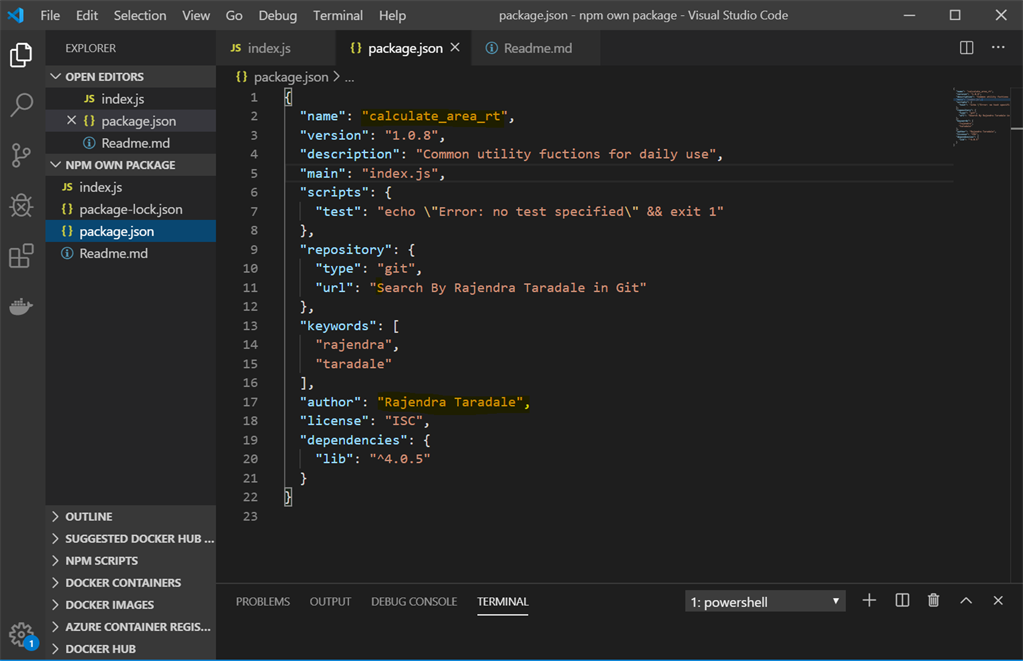The height and width of the screenshot is (661, 1023).
Task: Switch to the Readme.md editor tab
Action: point(535,46)
